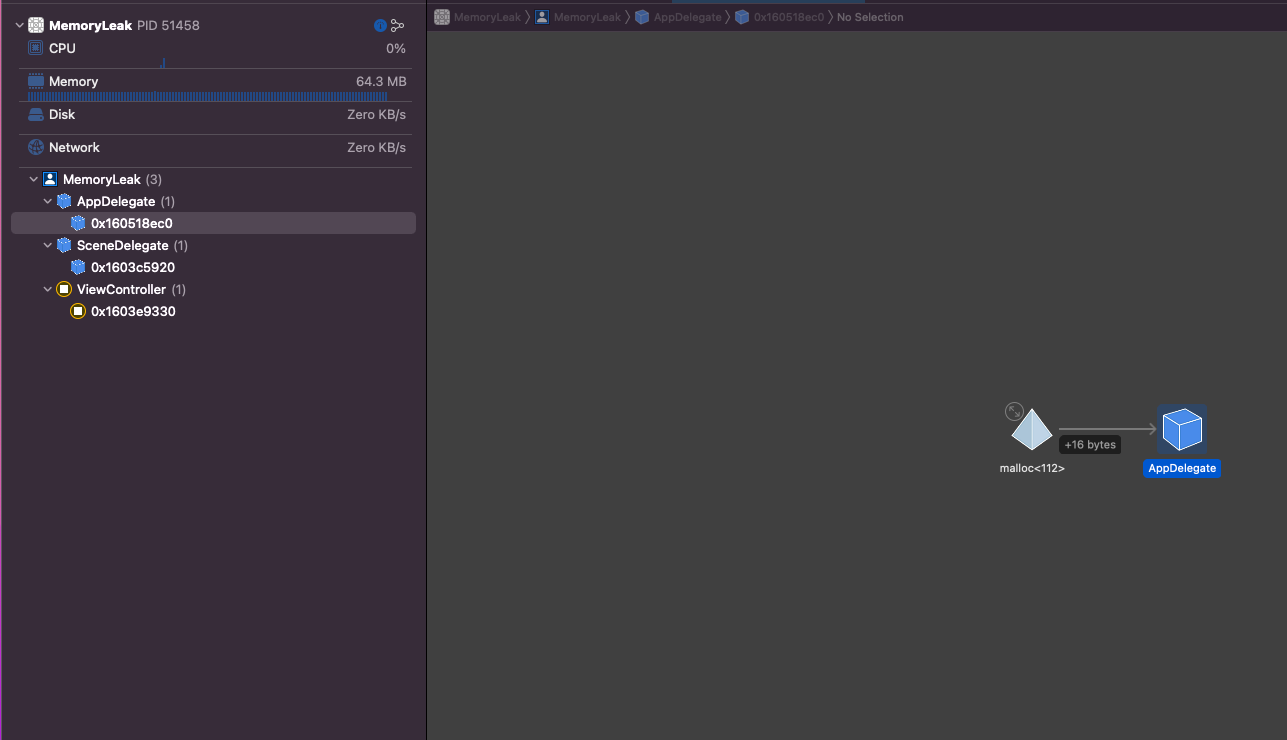Collapse the MemoryLeak (3) module group
Viewport: 1287px width, 740px height.
point(34,179)
